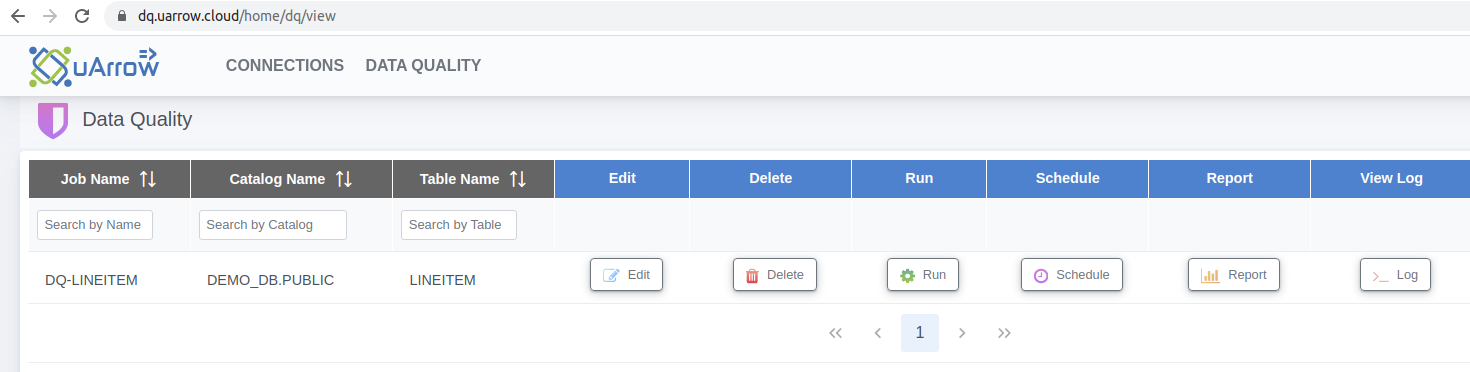The image size is (1470, 372).
Task: Delete the DQ-LINEITEM job
Action: tap(775, 275)
